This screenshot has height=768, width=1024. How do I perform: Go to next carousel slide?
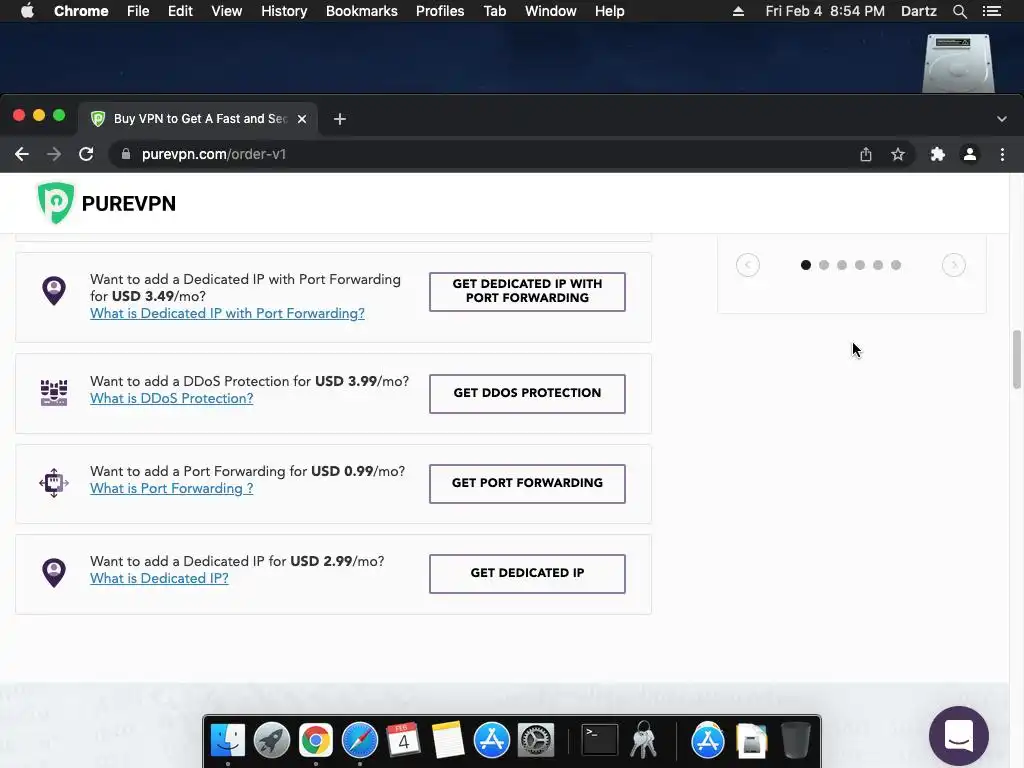point(953,265)
